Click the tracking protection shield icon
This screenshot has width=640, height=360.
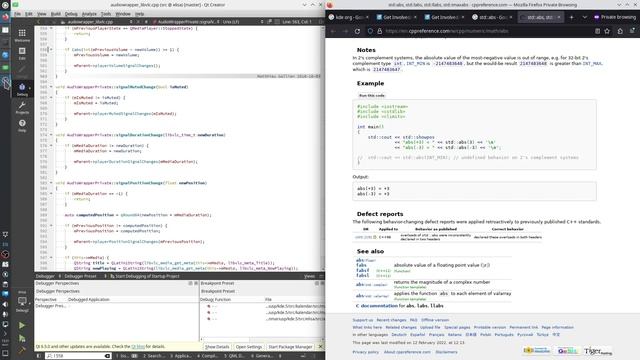[x=370, y=31]
